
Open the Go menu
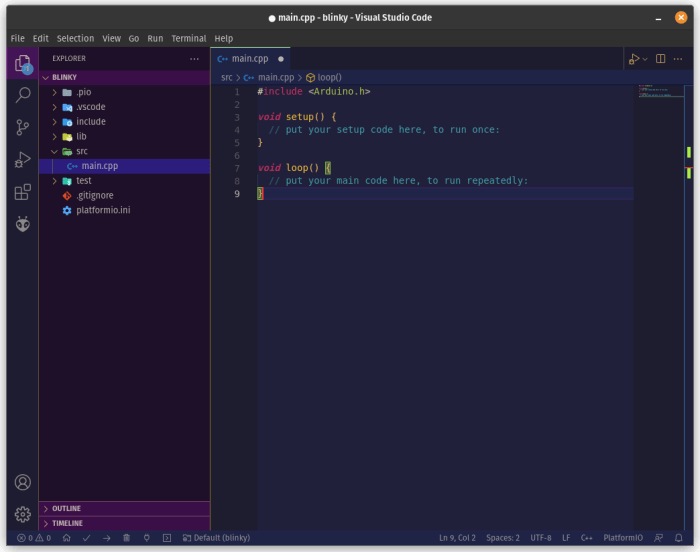[x=134, y=38]
